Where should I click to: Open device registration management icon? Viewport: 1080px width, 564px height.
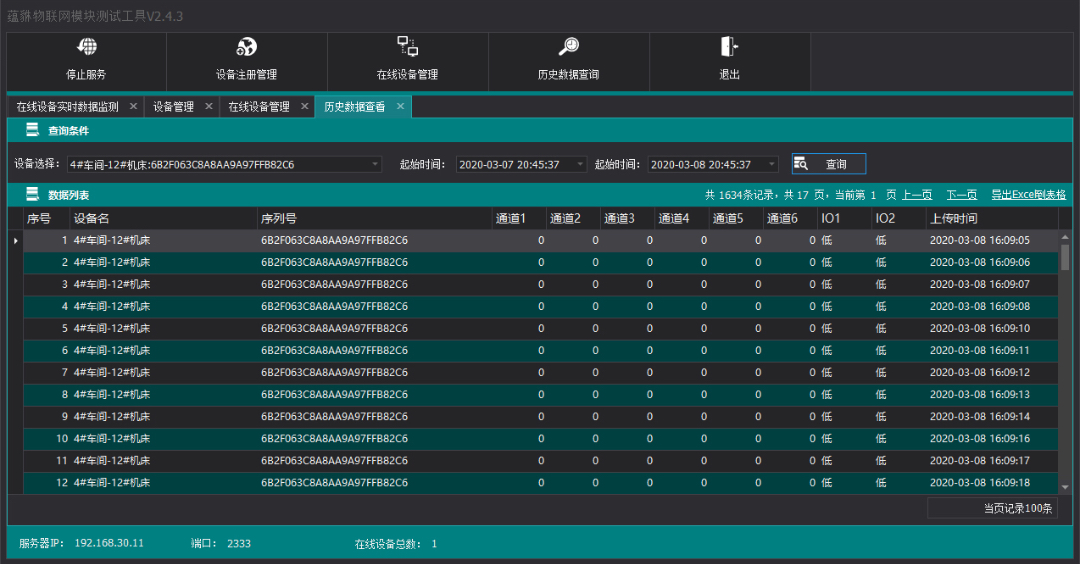pyautogui.click(x=246, y=47)
